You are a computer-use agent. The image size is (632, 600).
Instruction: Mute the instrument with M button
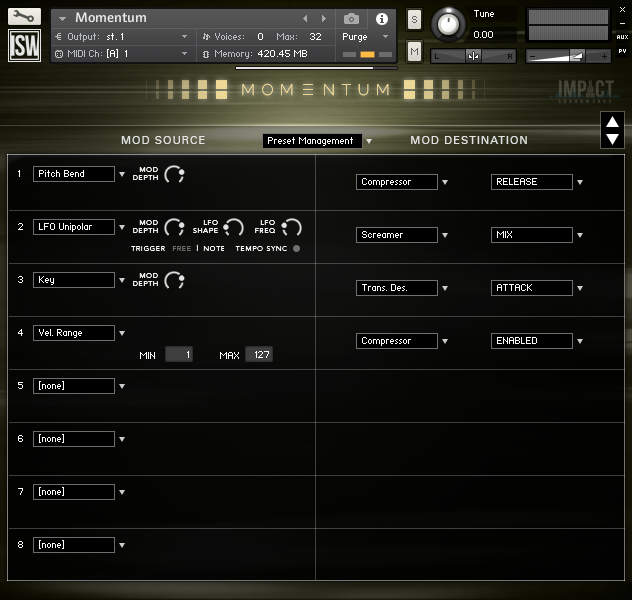pyautogui.click(x=414, y=52)
